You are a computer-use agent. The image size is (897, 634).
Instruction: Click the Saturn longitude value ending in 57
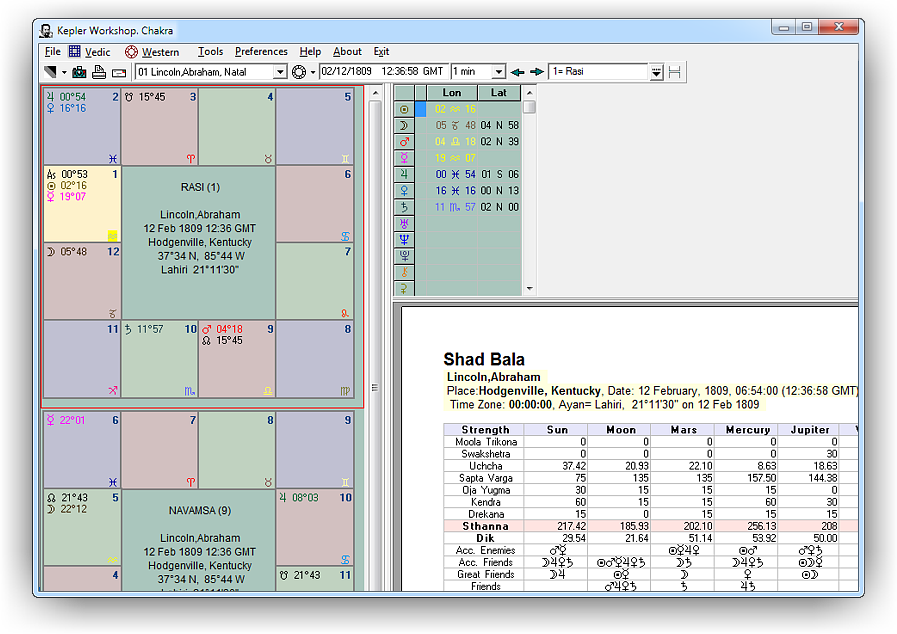coord(455,207)
